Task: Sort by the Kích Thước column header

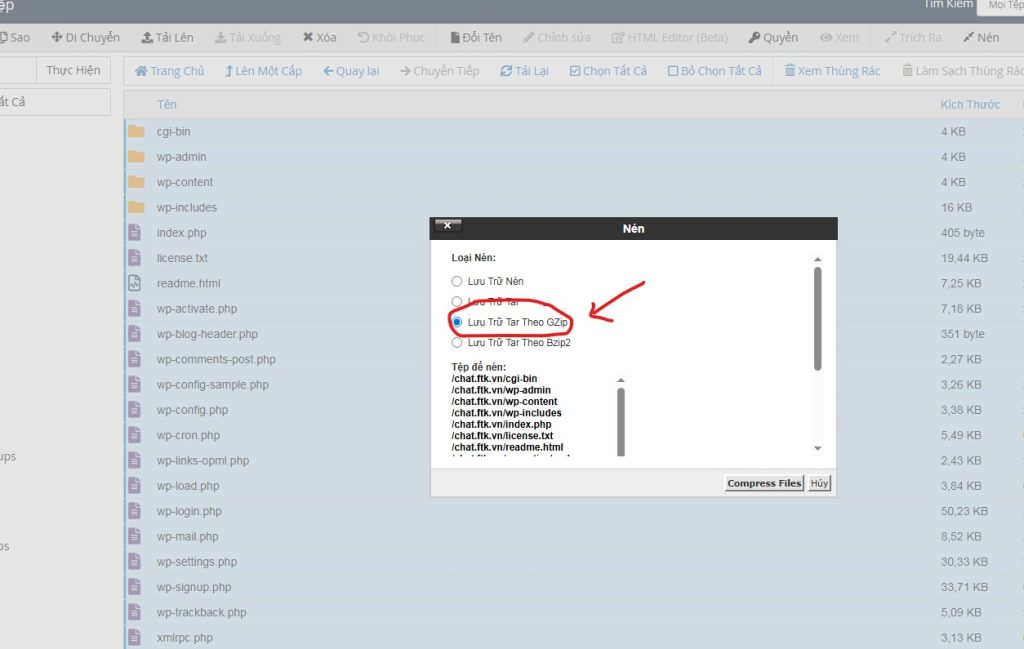Action: (x=969, y=105)
